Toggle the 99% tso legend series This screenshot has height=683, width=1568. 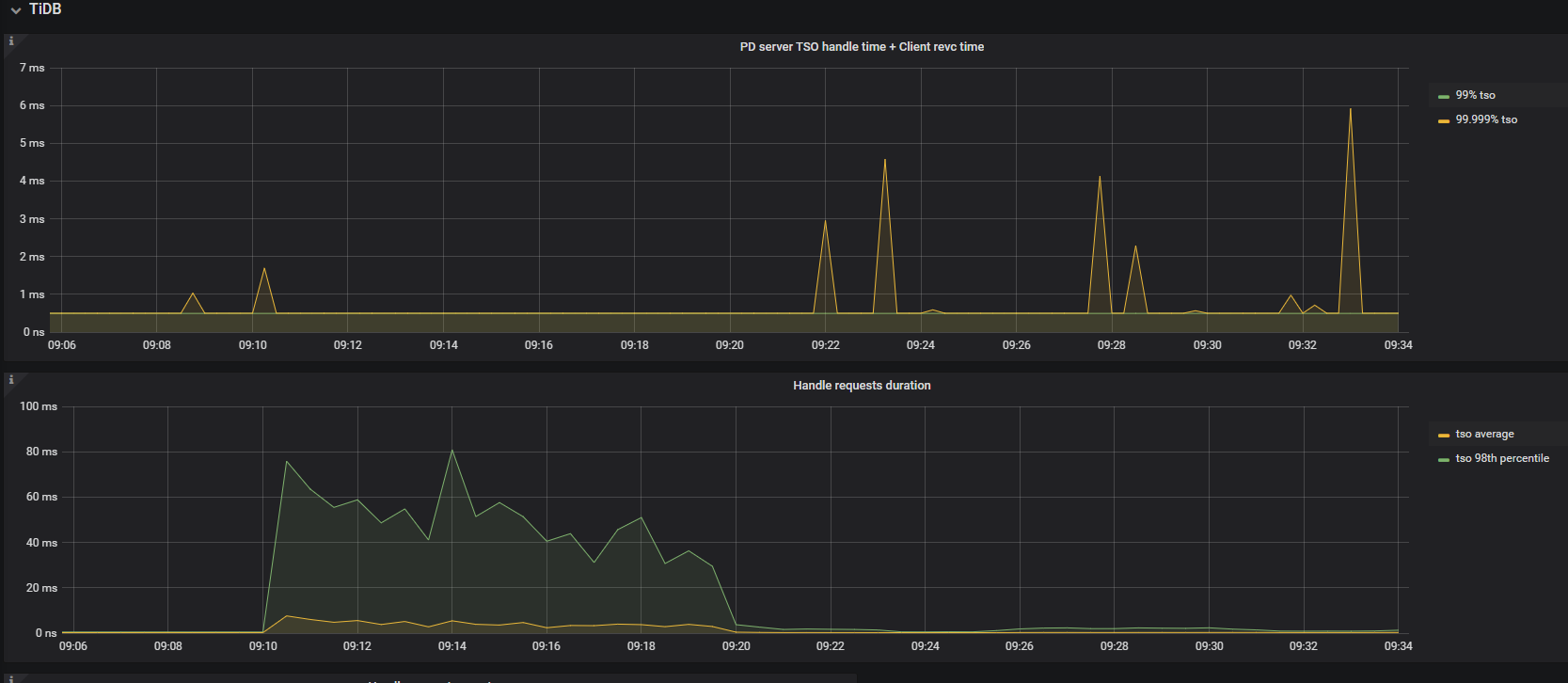click(1475, 95)
